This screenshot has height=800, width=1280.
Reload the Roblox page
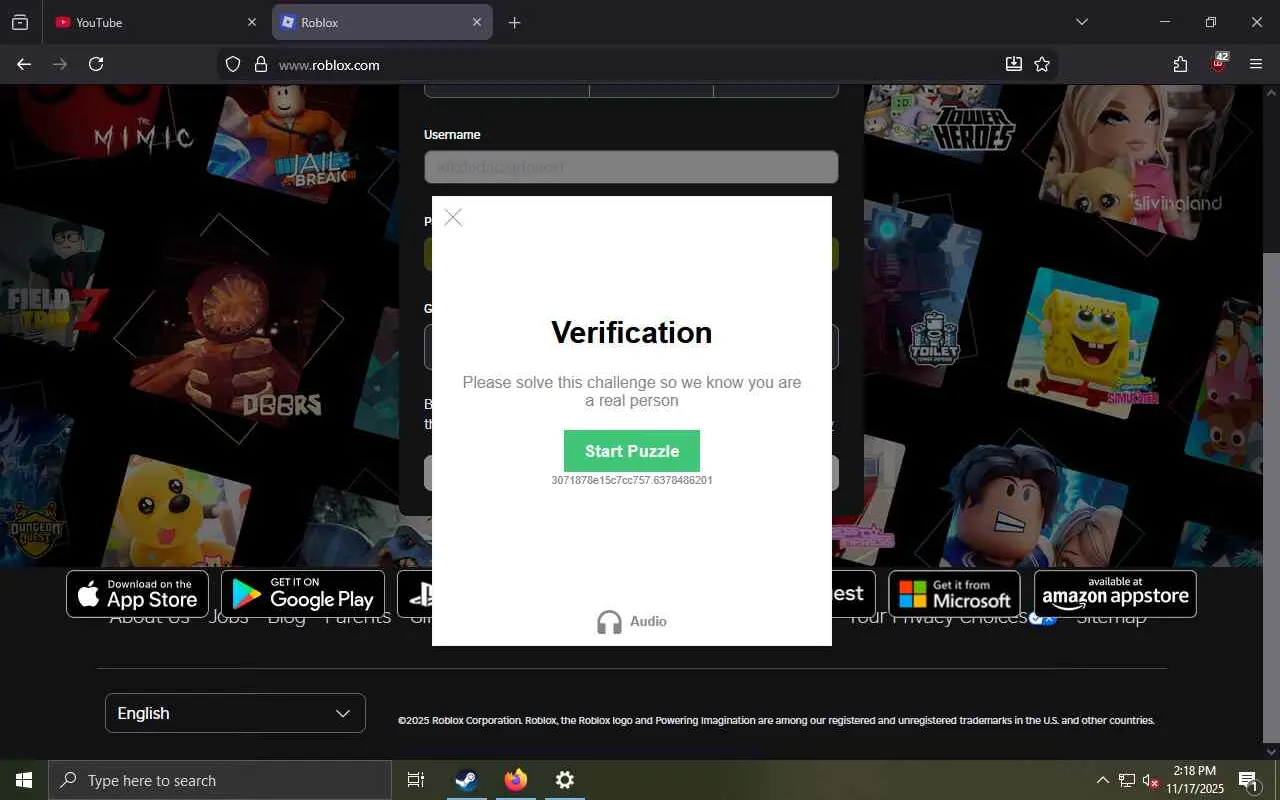pyautogui.click(x=96, y=64)
